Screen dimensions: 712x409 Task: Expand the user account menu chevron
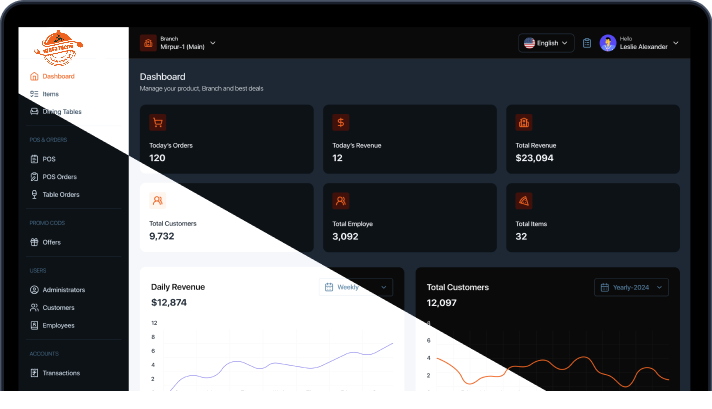coord(676,43)
